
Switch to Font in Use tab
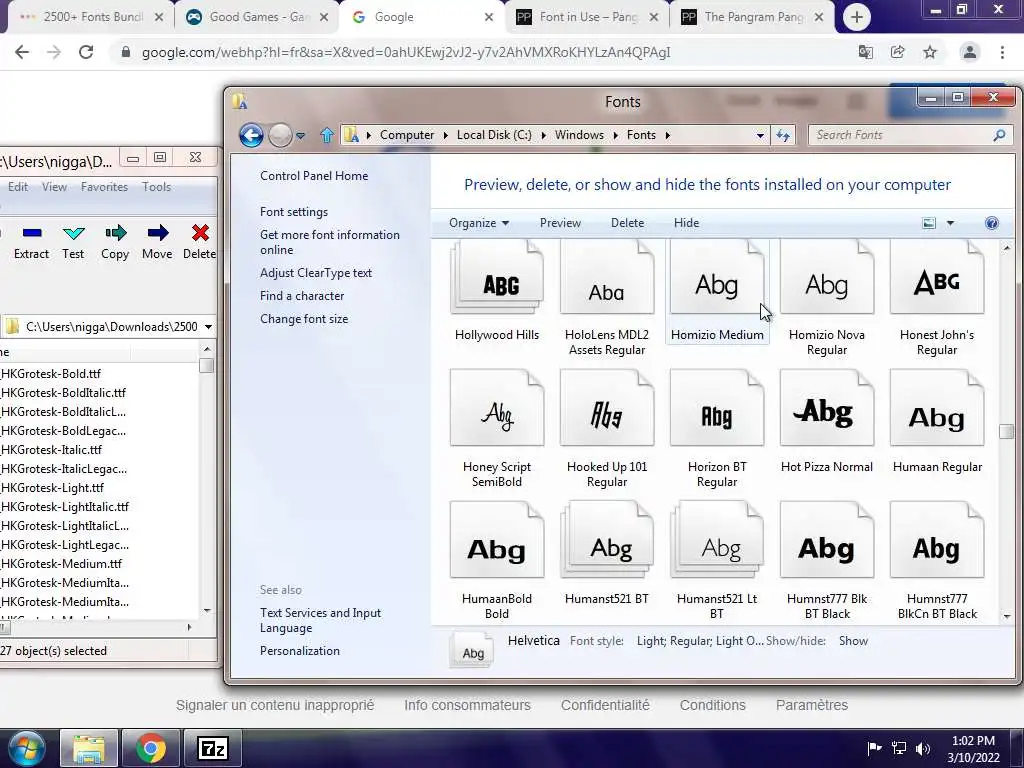click(x=586, y=18)
